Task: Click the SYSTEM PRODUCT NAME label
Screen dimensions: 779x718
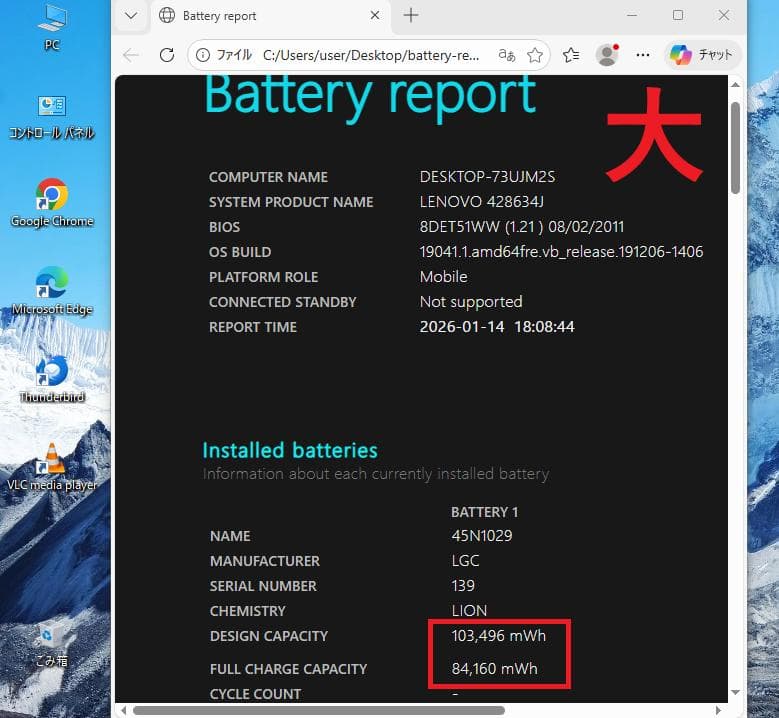Action: 291,202
